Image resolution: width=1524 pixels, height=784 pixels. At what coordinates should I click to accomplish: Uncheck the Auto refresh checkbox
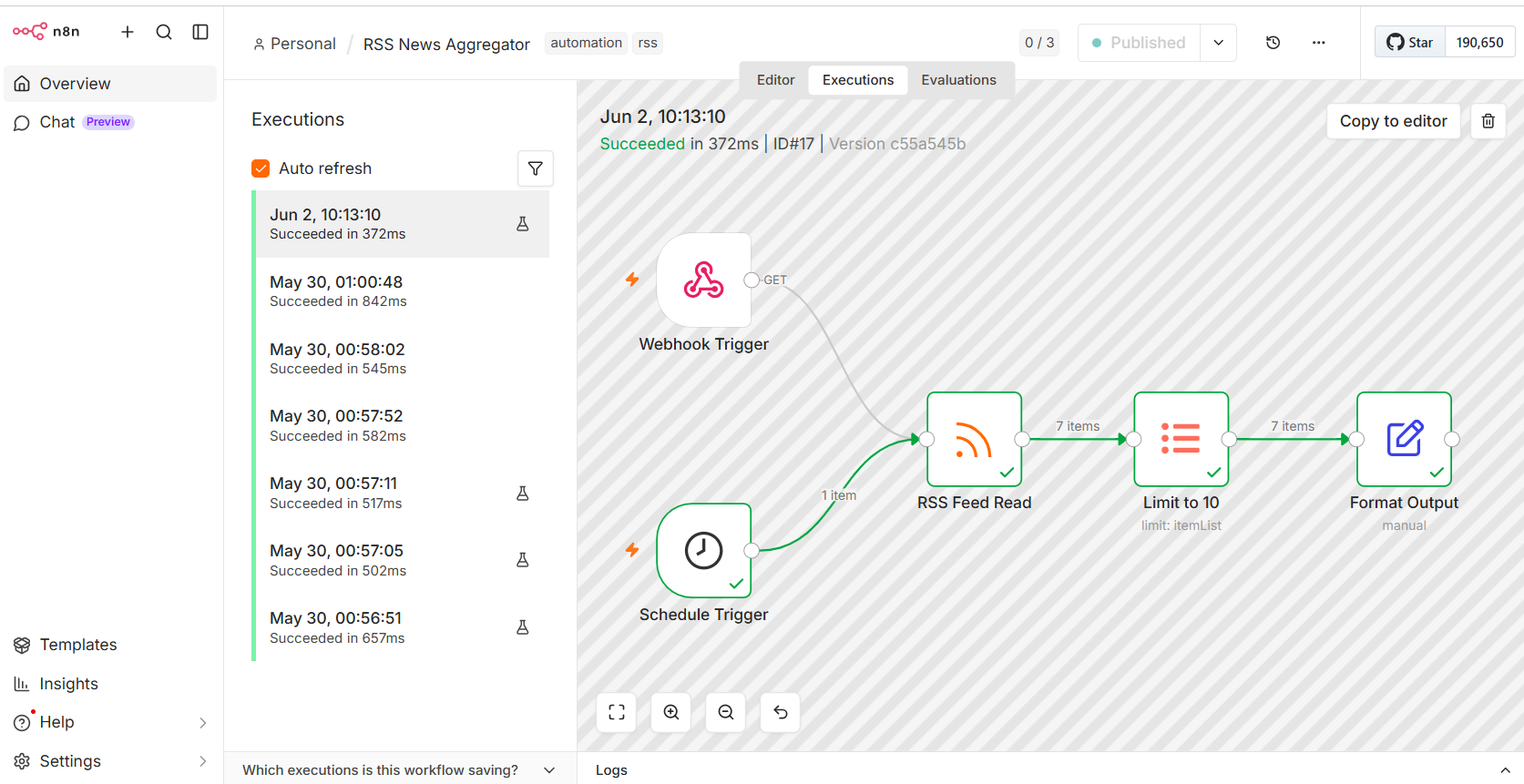[261, 168]
